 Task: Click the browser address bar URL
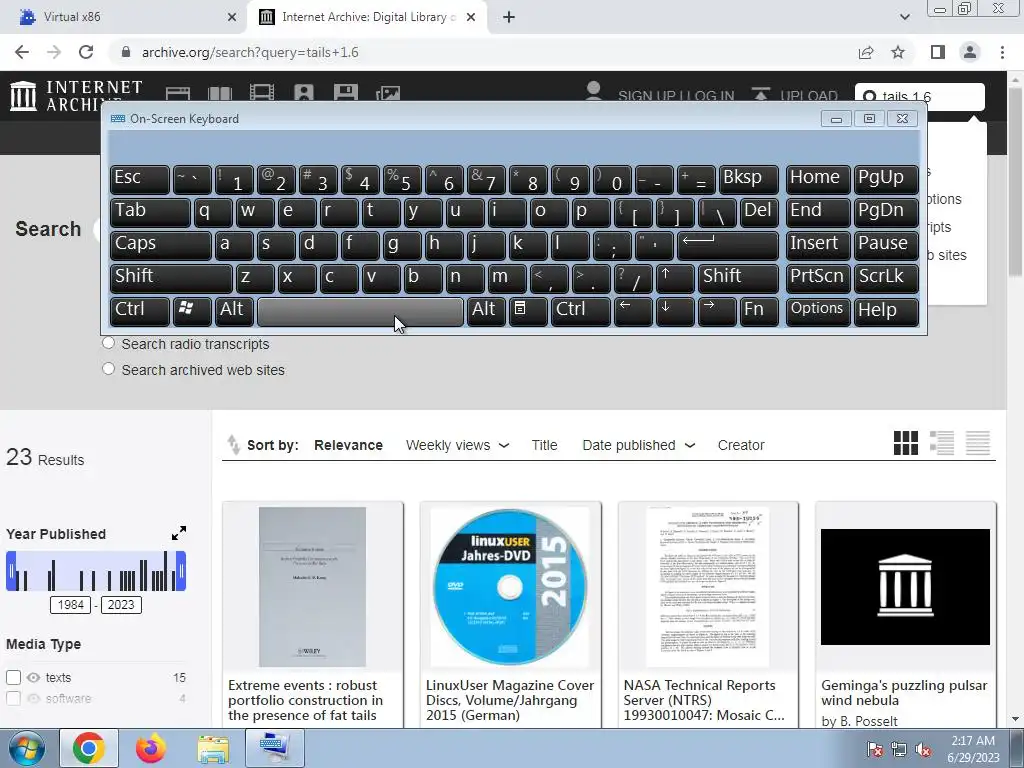250,52
